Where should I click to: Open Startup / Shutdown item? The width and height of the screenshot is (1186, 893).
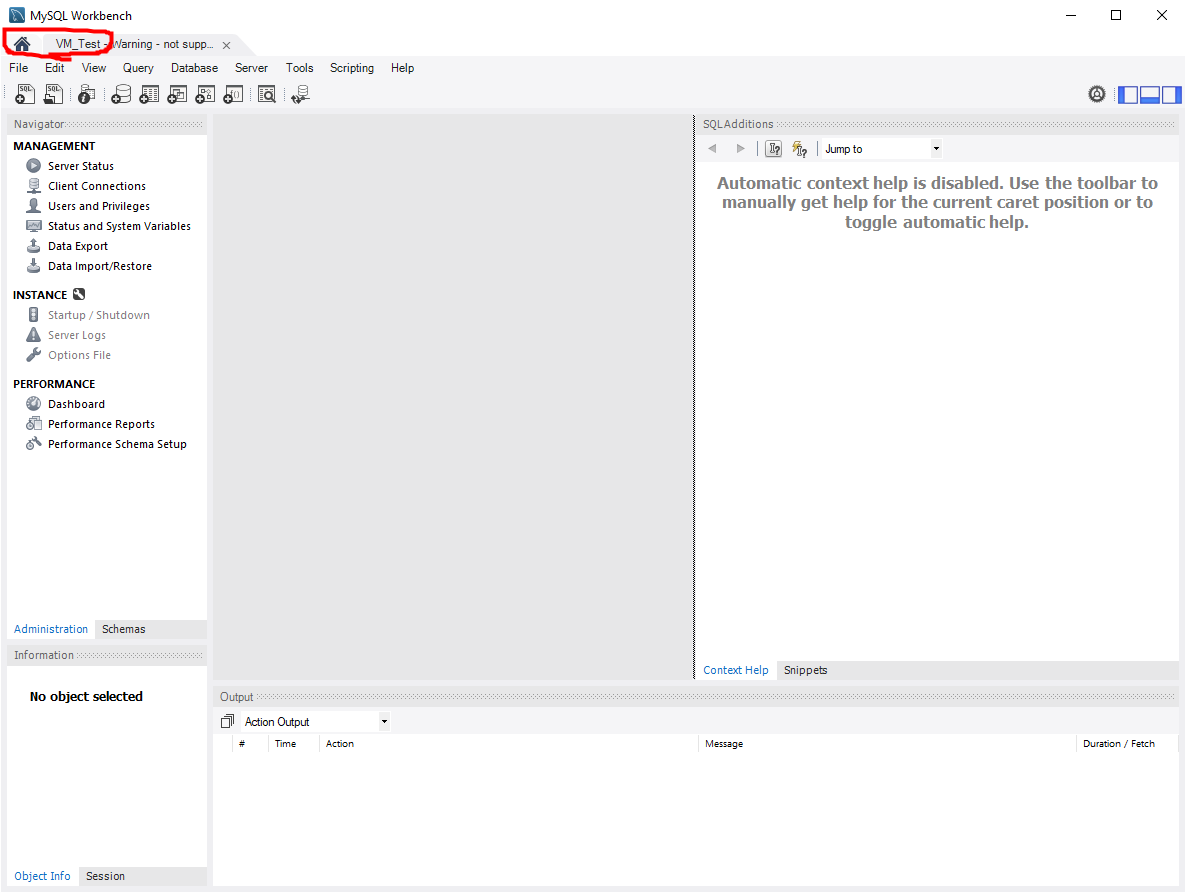coord(98,315)
